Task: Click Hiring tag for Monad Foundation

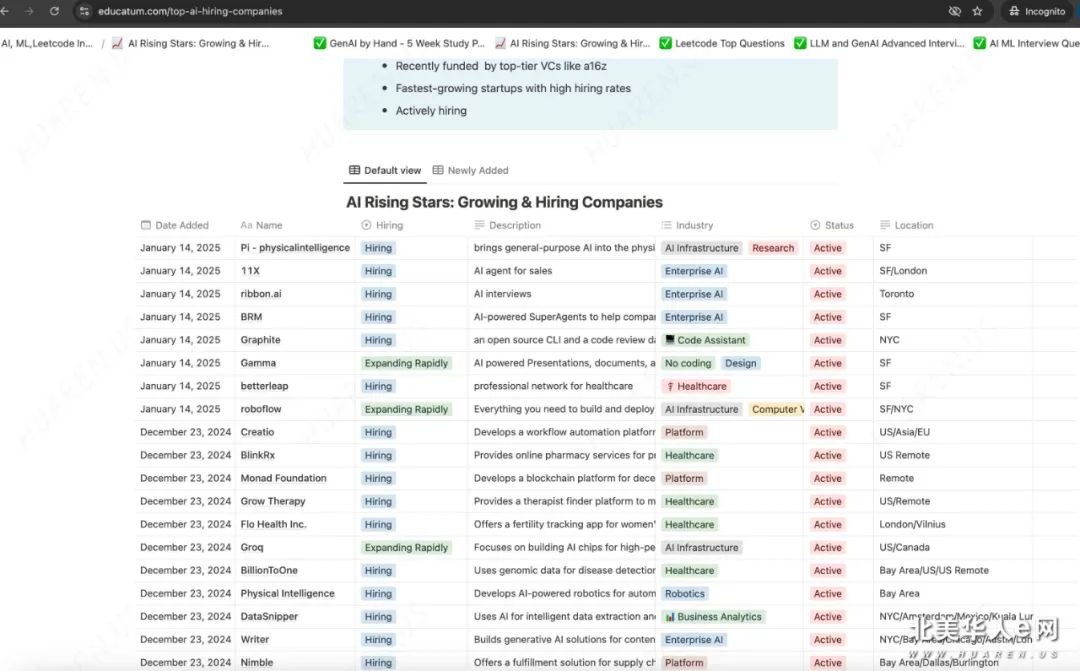Action: tap(378, 479)
